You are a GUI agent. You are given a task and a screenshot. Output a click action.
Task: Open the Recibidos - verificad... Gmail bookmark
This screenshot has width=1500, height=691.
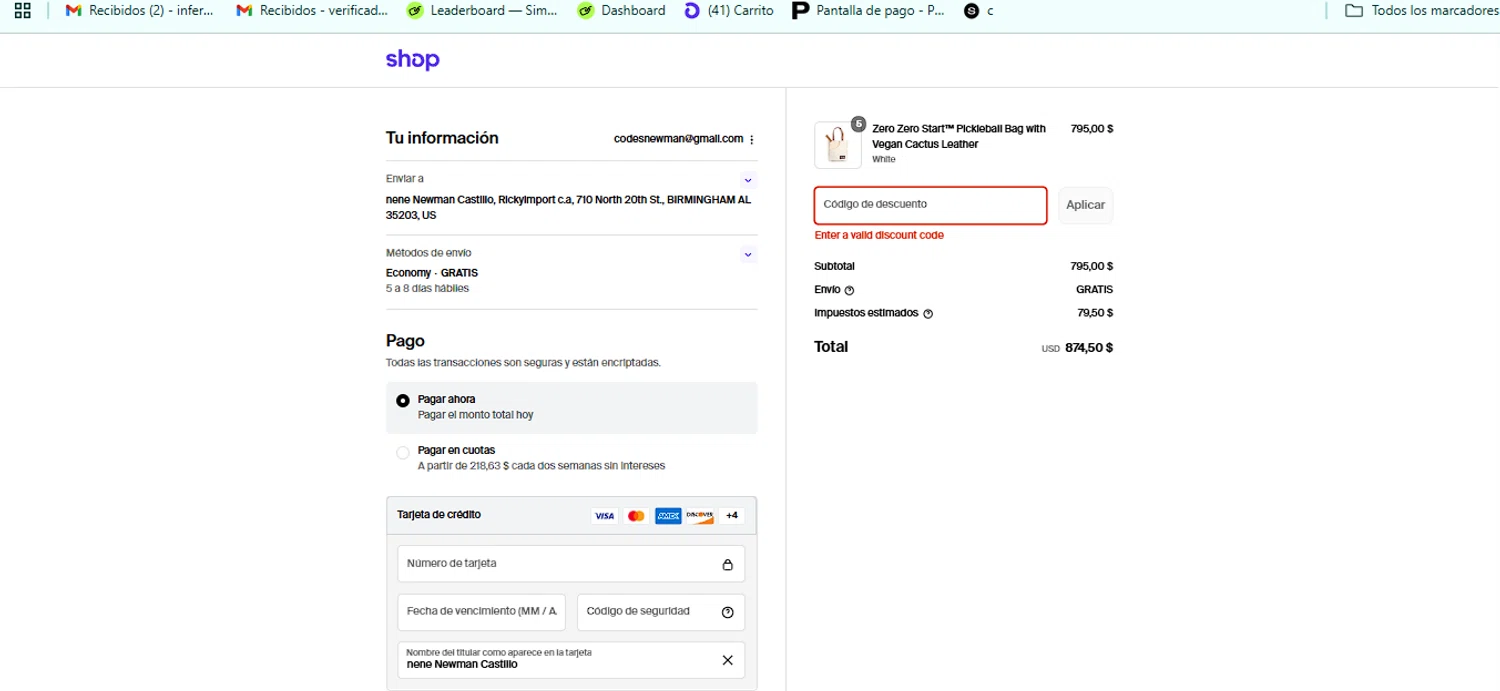click(312, 11)
